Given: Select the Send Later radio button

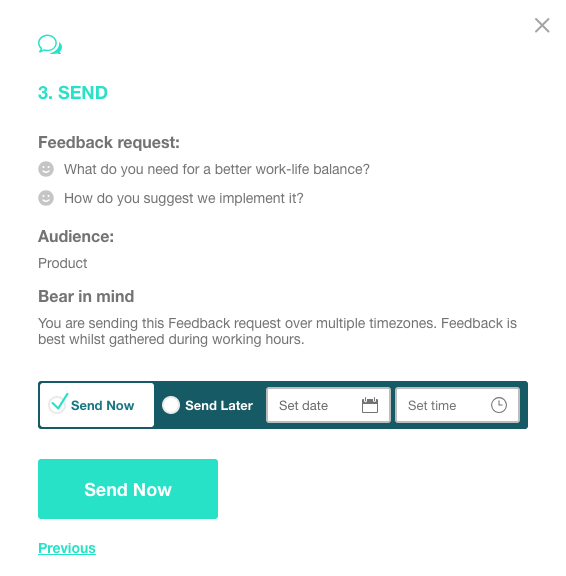Looking at the screenshot, I should [x=171, y=405].
